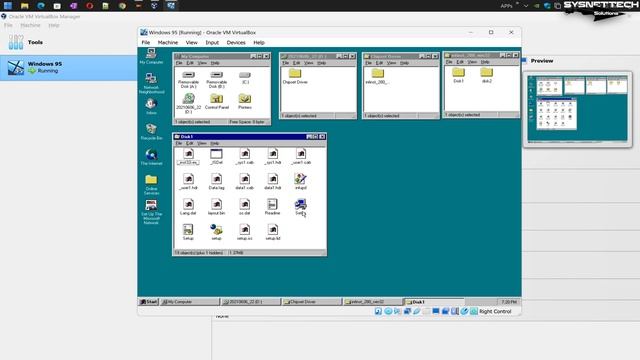This screenshot has width=640, height=360.
Task: Select Chipset Driver folder icon
Action: point(295,76)
